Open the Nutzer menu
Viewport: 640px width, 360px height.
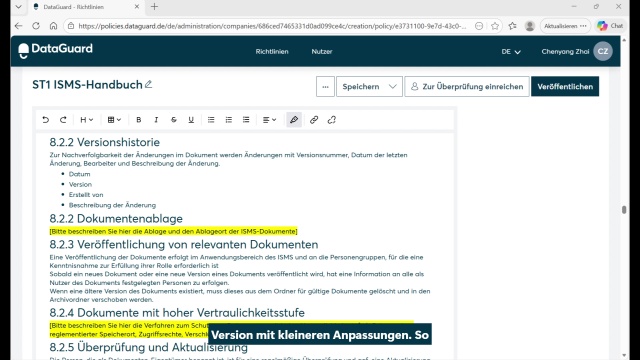(x=322, y=51)
